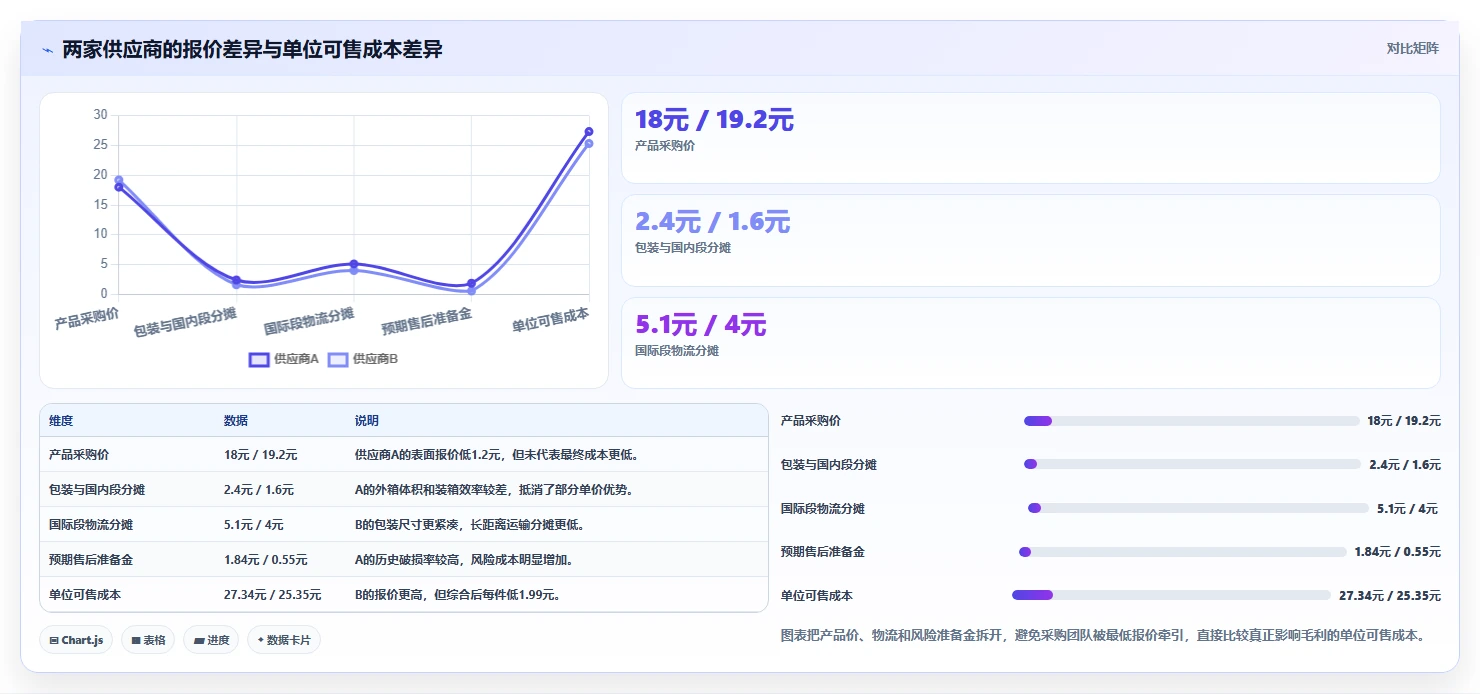
Task: Click the 数据卡片 tag chip
Action: pyautogui.click(x=284, y=640)
